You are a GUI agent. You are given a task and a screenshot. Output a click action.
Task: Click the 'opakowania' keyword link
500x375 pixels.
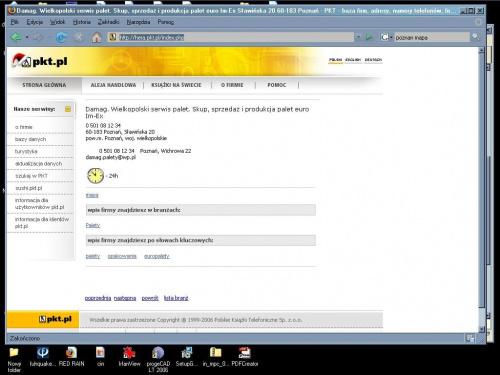click(122, 256)
